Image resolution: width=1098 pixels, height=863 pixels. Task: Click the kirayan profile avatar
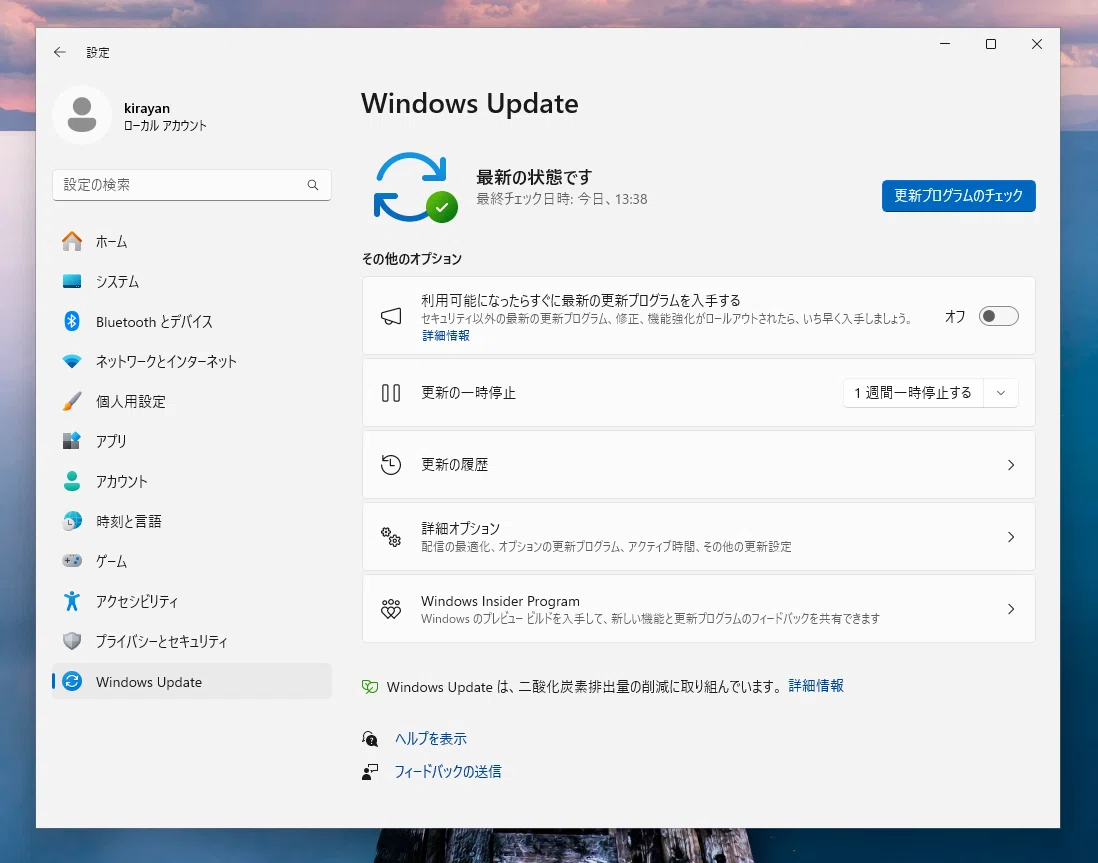[x=82, y=115]
